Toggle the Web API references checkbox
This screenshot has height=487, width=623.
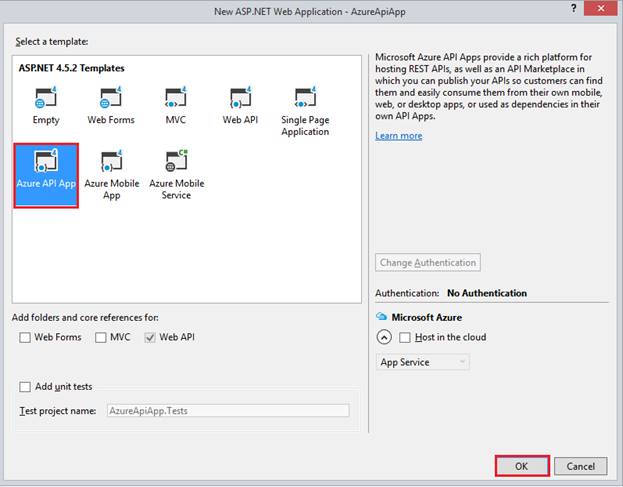(x=150, y=338)
